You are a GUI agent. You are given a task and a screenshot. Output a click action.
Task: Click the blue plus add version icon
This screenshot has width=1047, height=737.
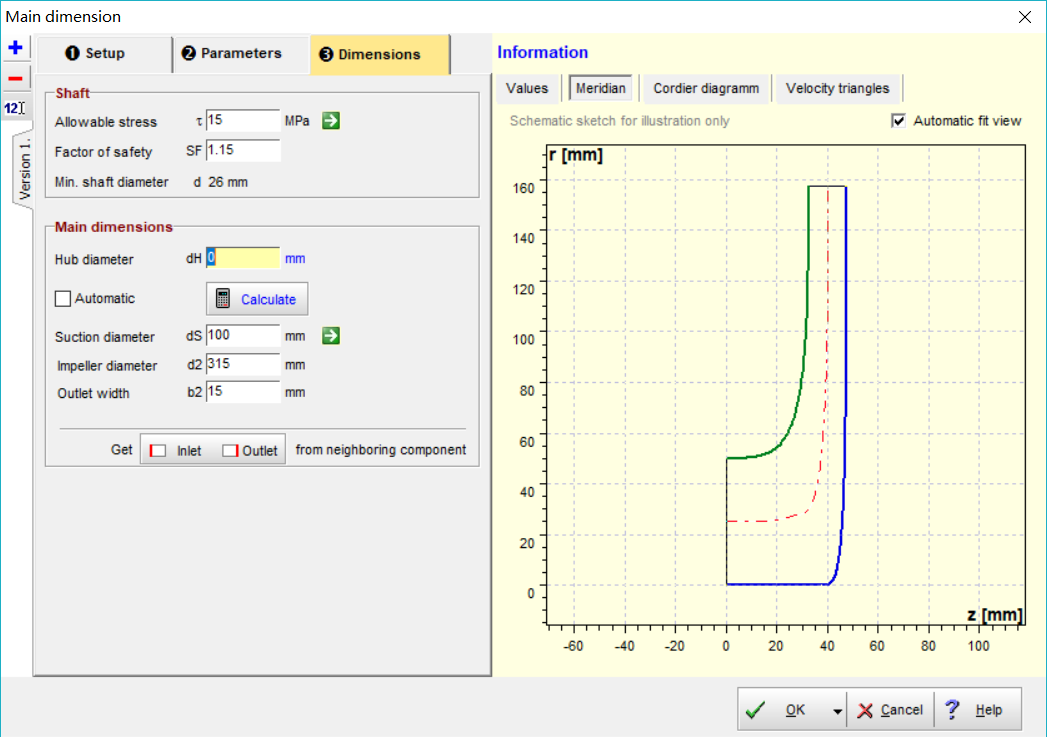[15, 48]
